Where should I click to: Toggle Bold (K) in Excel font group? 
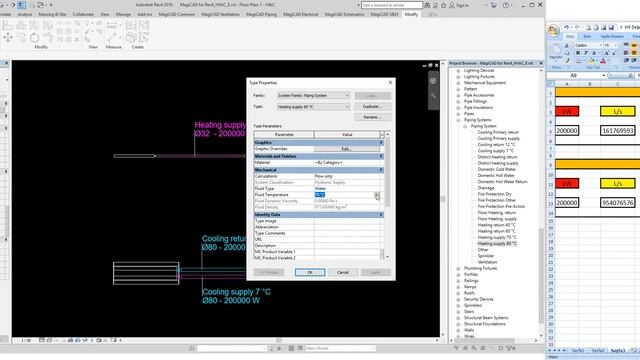578,53
